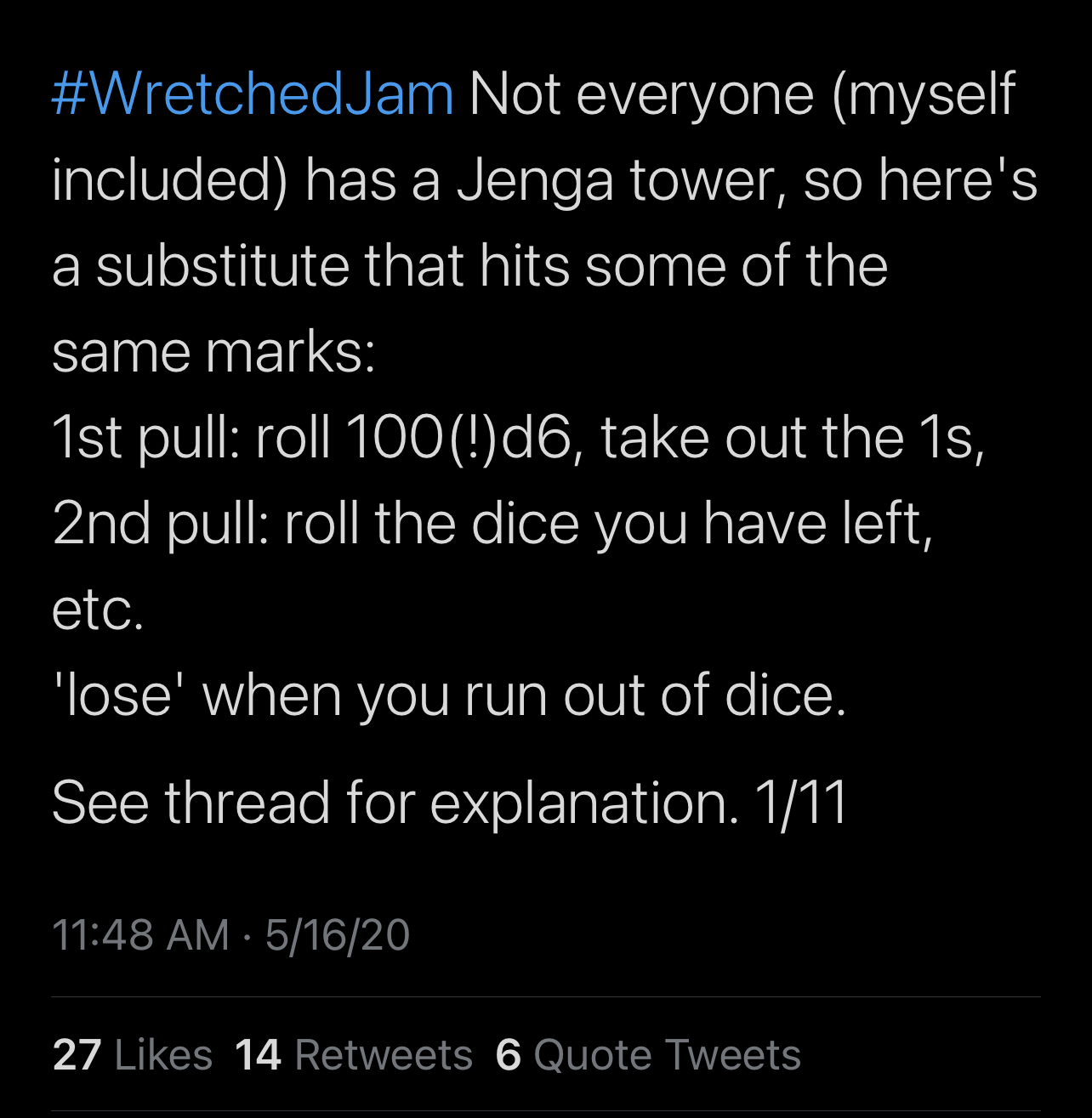Click the 'lose when you run out of dice' line
The width and height of the screenshot is (1092, 1118).
click(449, 695)
